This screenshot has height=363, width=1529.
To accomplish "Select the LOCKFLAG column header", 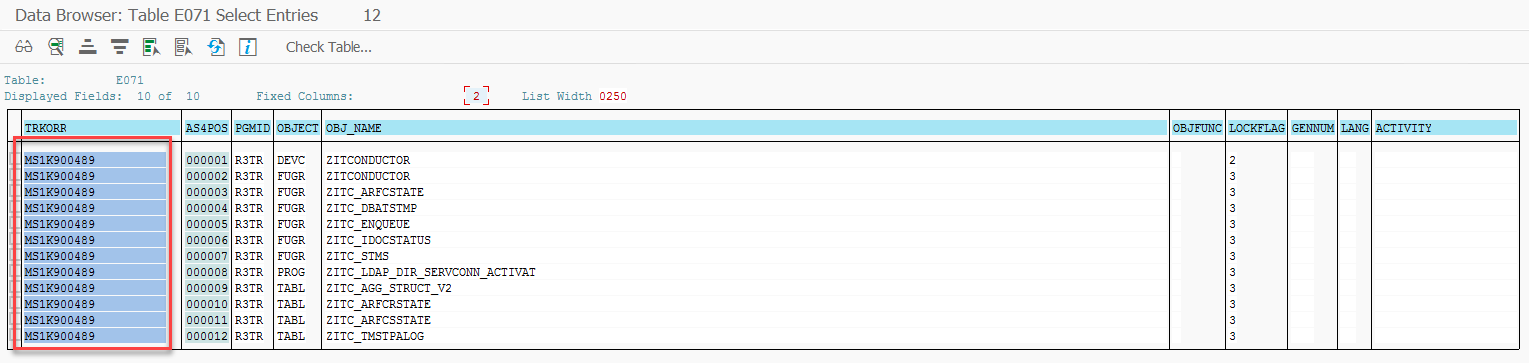I will (1256, 128).
